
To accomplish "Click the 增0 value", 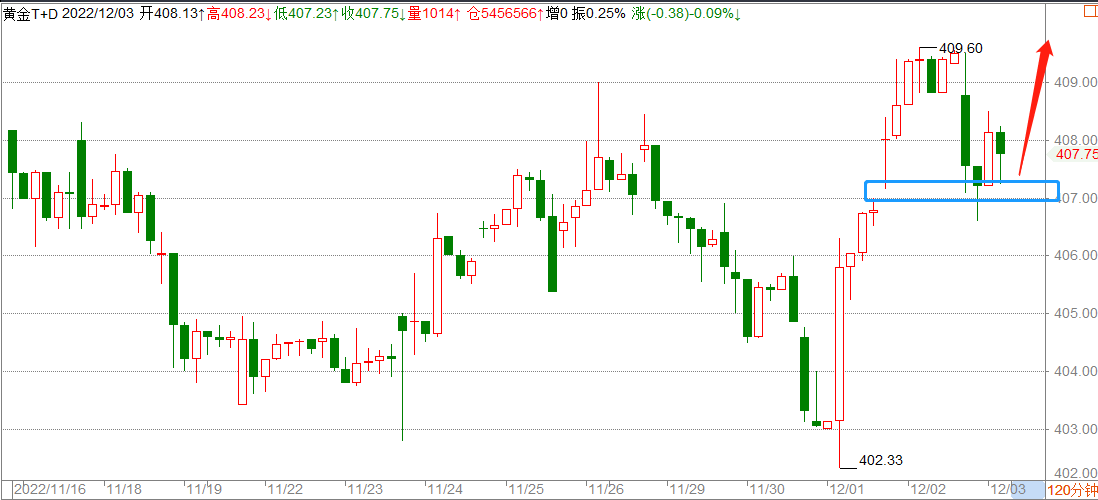I will point(557,15).
